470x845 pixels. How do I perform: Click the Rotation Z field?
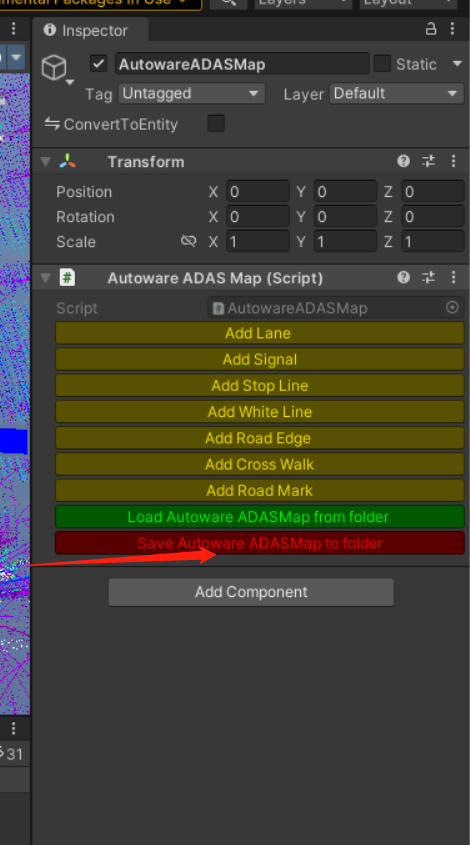tap(432, 217)
